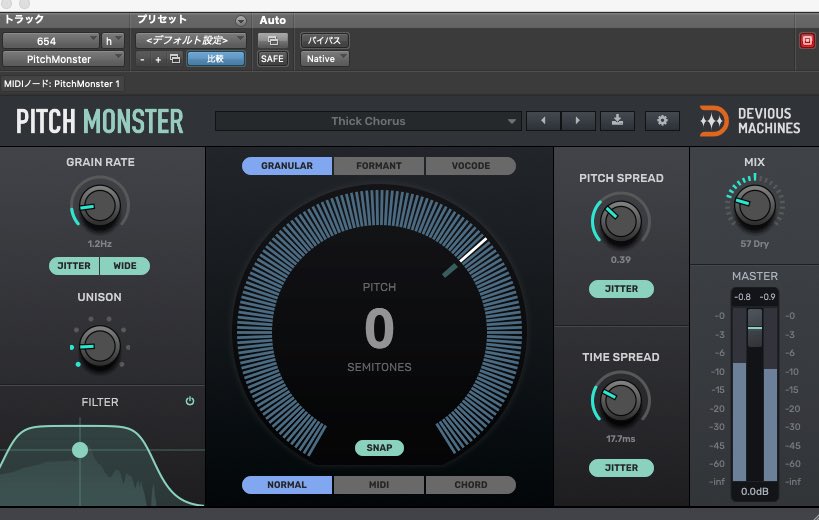Select the CHORD pitch mode tab
819x520 pixels.
(x=471, y=485)
